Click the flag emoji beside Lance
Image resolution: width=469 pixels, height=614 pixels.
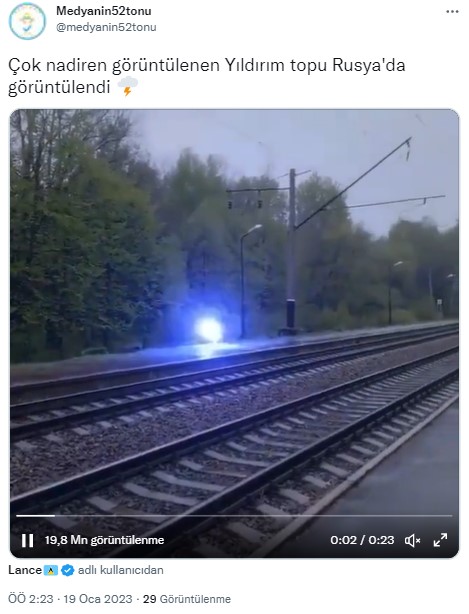(51, 571)
